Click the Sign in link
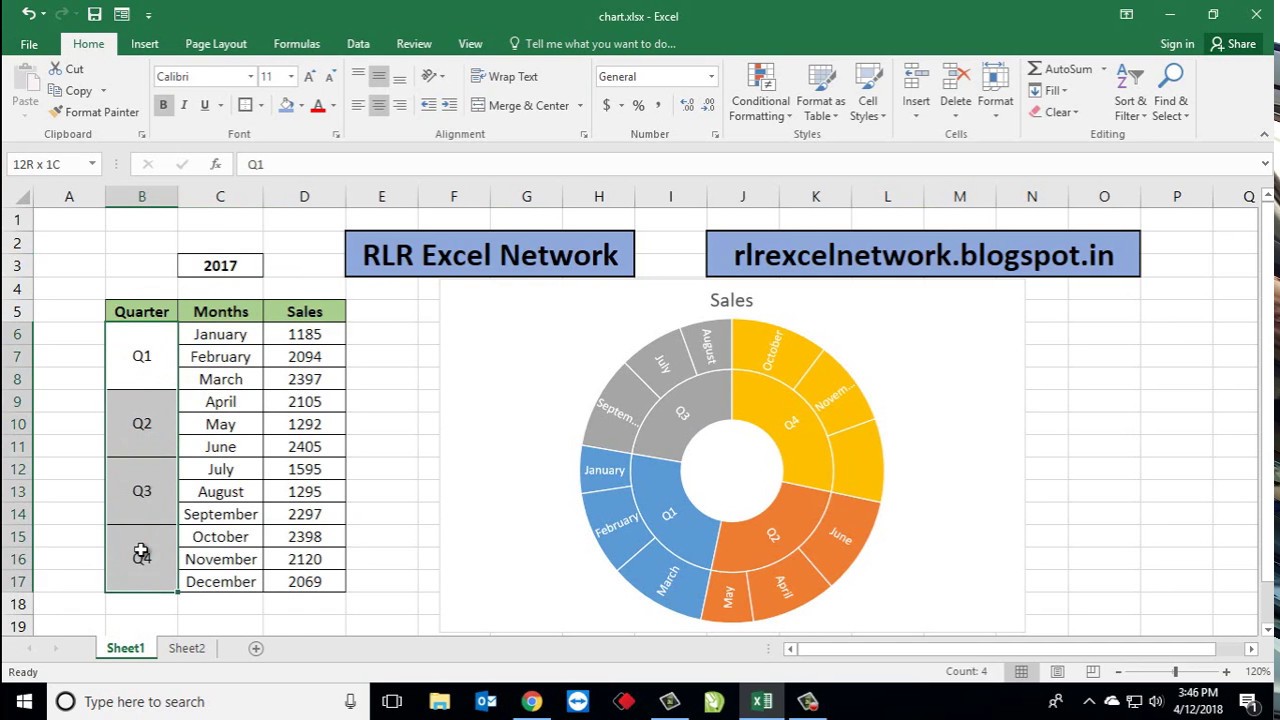1280x720 pixels. pyautogui.click(x=1177, y=44)
